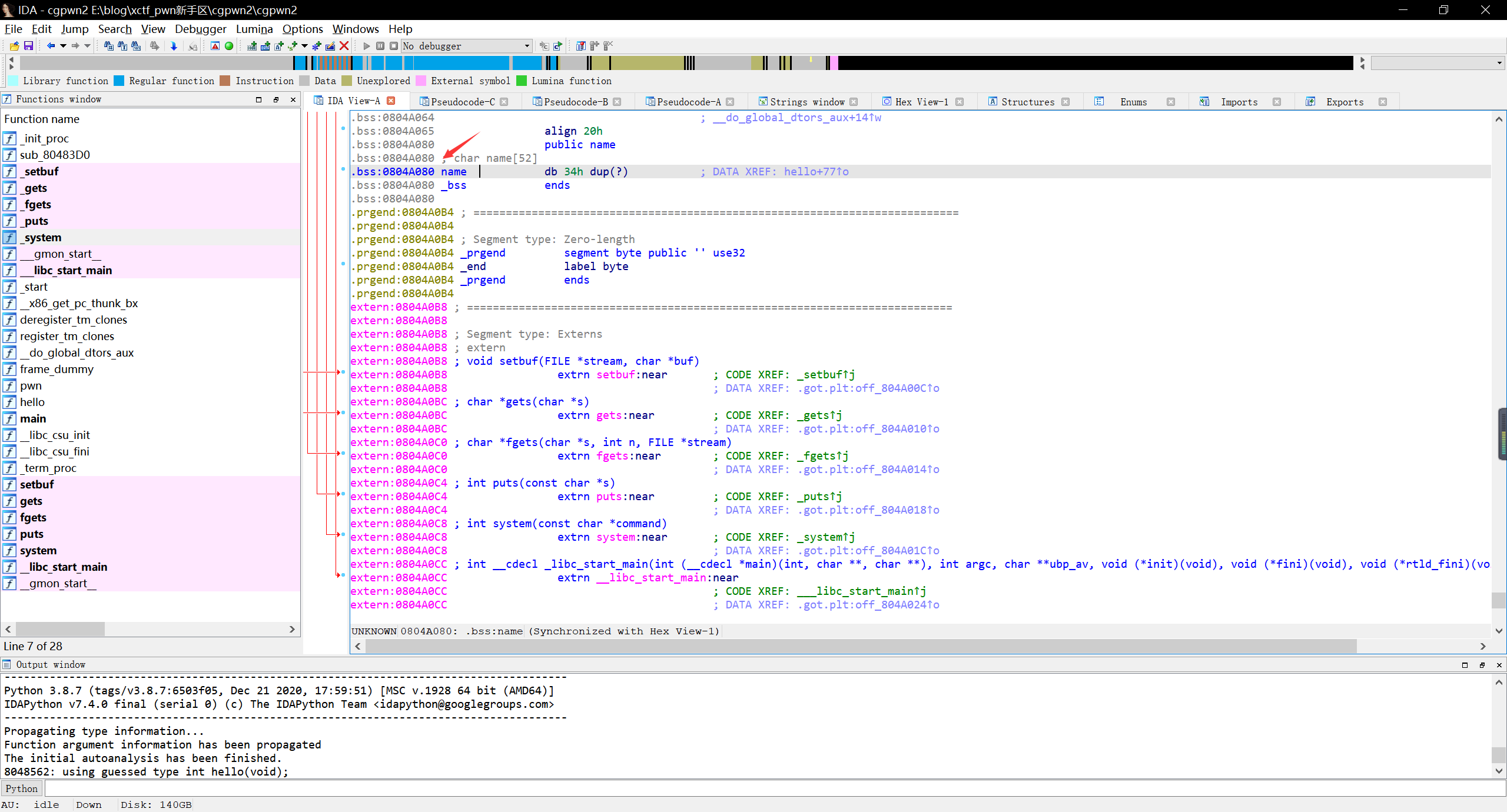The image size is (1507, 812).
Task: Click the blue down-arrow jump icon
Action: [174, 46]
